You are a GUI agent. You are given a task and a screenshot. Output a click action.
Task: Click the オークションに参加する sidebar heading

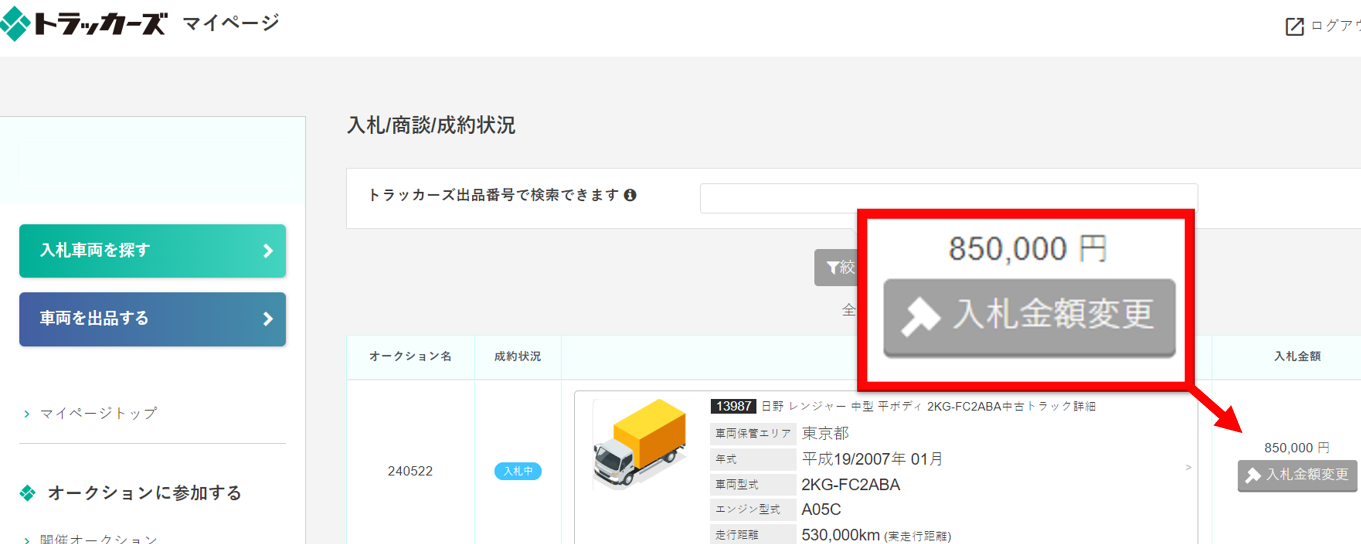click(145, 493)
